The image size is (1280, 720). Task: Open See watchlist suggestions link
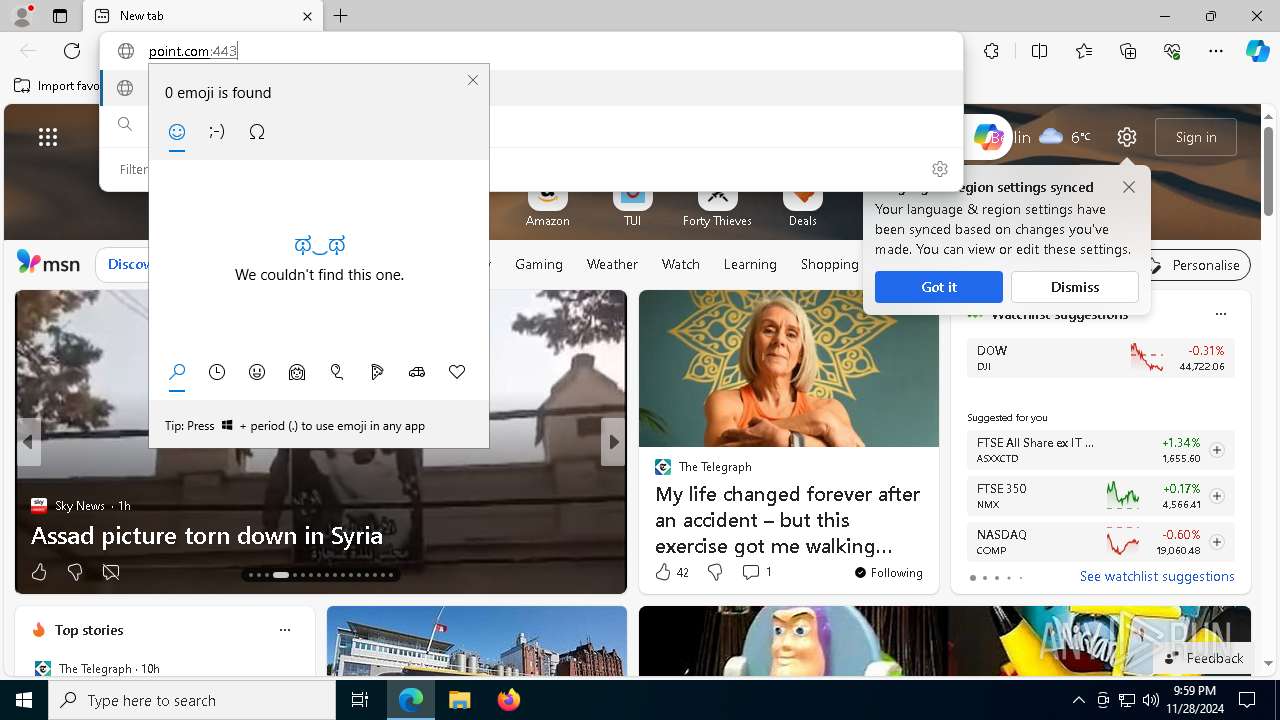coord(1157,576)
